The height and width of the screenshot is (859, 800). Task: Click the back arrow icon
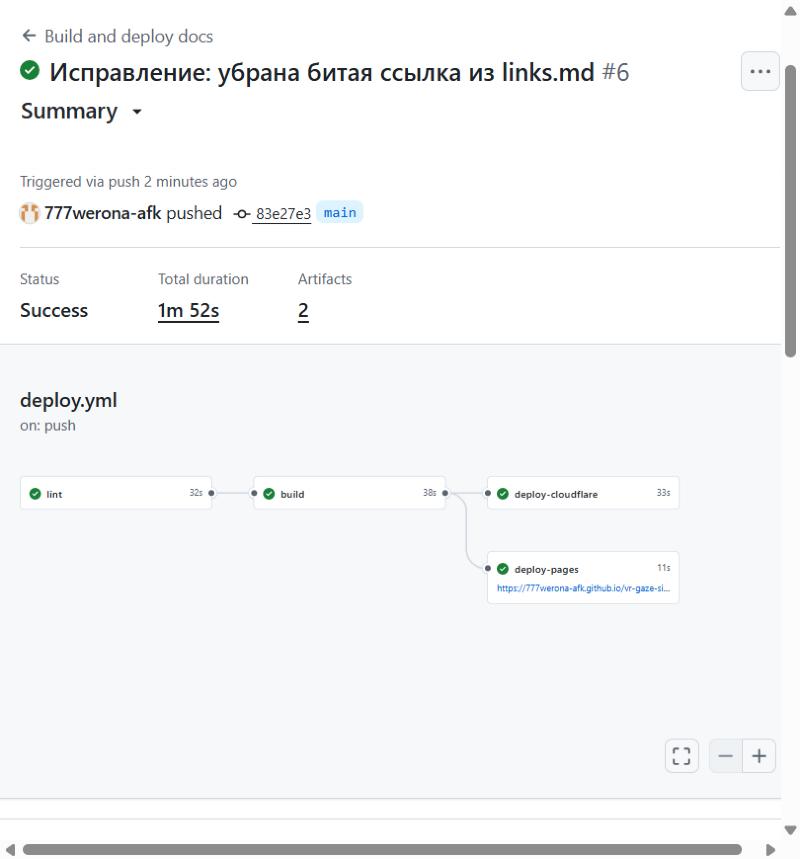pyautogui.click(x=29, y=36)
